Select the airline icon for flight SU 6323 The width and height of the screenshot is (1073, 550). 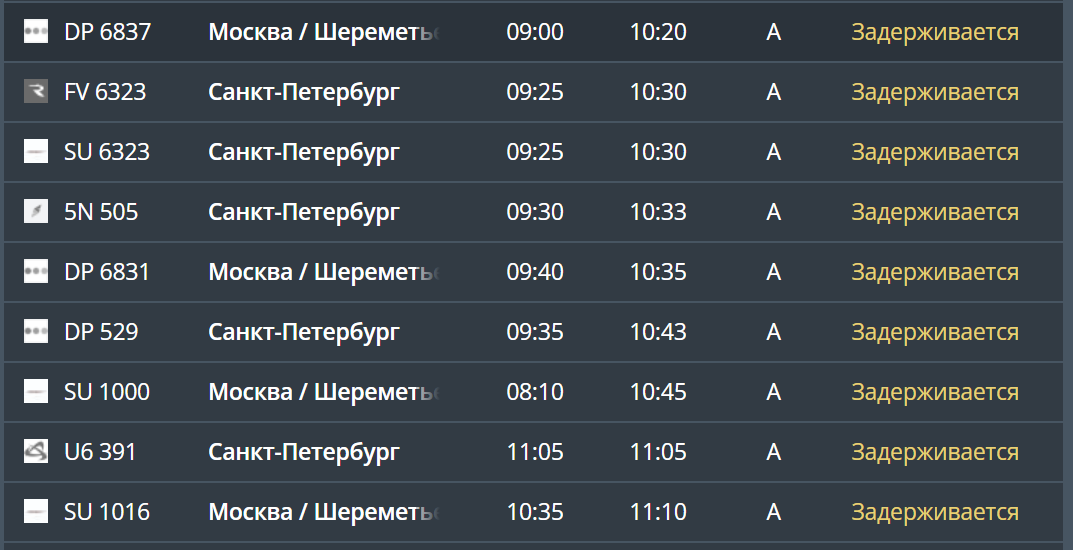(36, 152)
